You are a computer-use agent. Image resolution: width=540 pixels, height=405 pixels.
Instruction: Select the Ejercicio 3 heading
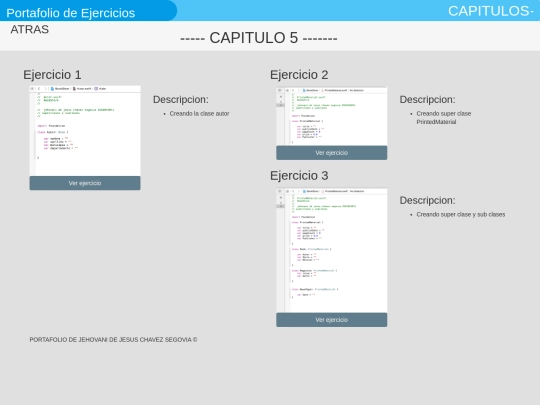click(299, 176)
